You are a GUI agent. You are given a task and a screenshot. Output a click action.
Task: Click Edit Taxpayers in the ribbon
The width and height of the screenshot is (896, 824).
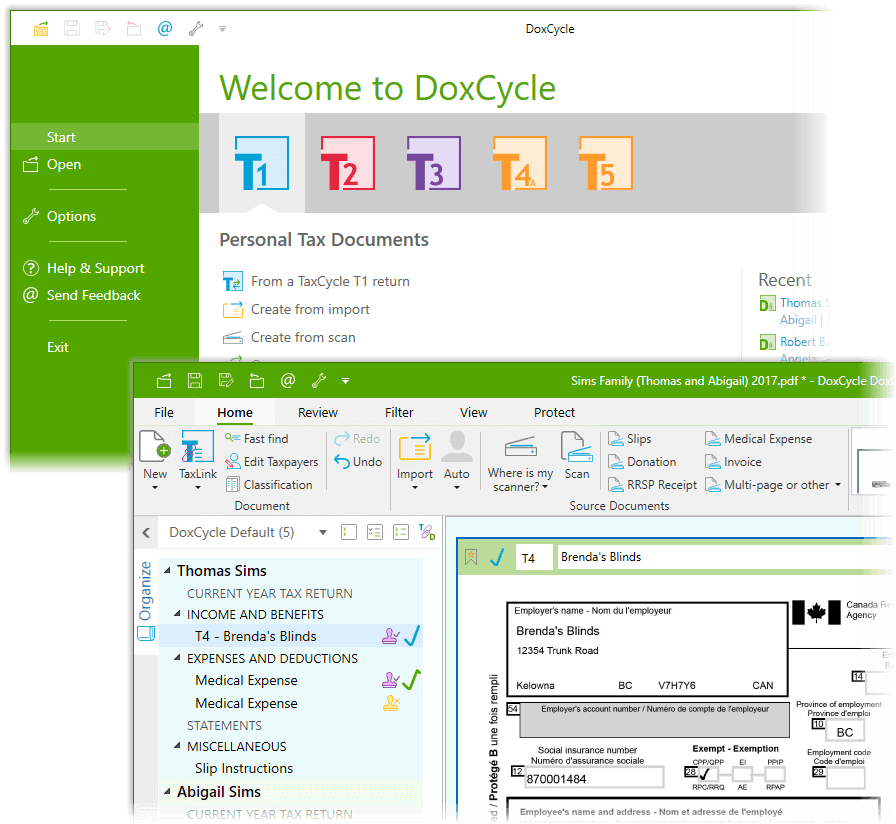coord(272,462)
